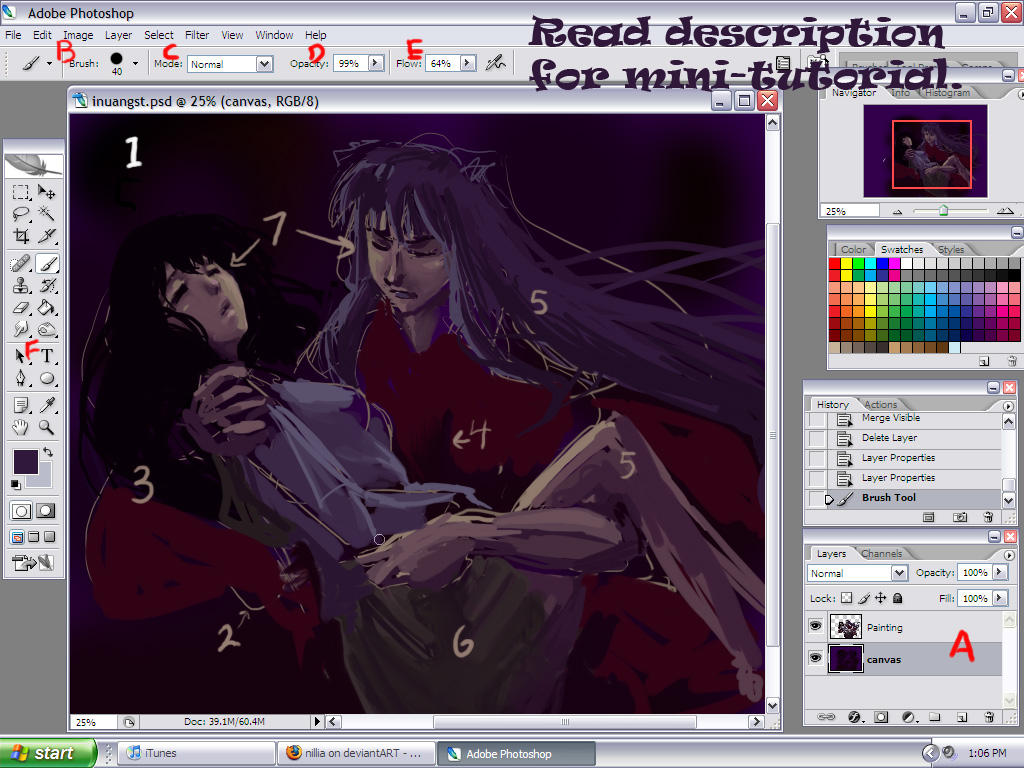This screenshot has width=1024, height=768.
Task: Open the Layer menu
Action: (x=118, y=35)
